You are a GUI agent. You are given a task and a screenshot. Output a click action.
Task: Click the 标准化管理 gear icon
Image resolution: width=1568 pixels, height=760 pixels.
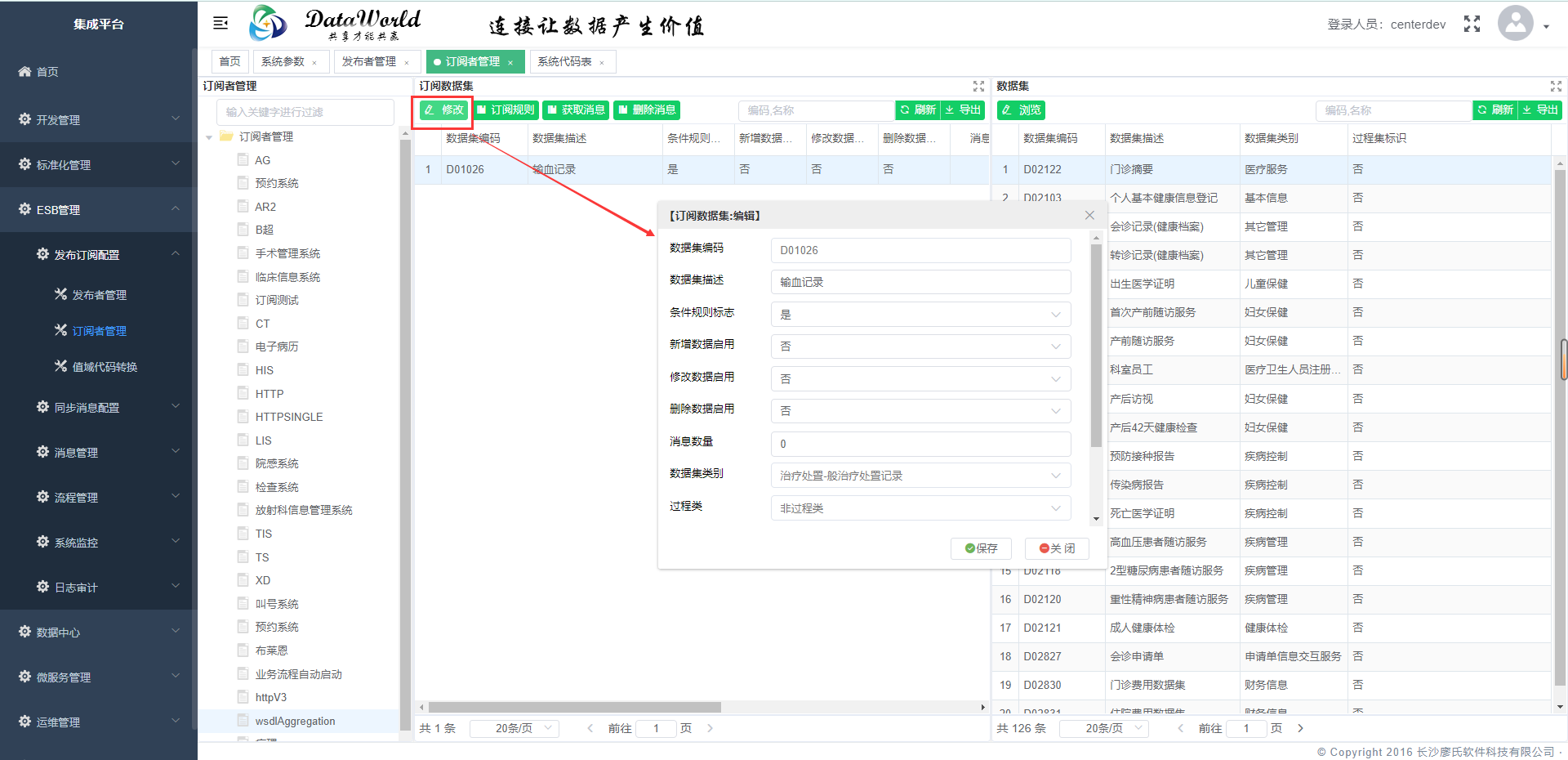click(x=24, y=164)
